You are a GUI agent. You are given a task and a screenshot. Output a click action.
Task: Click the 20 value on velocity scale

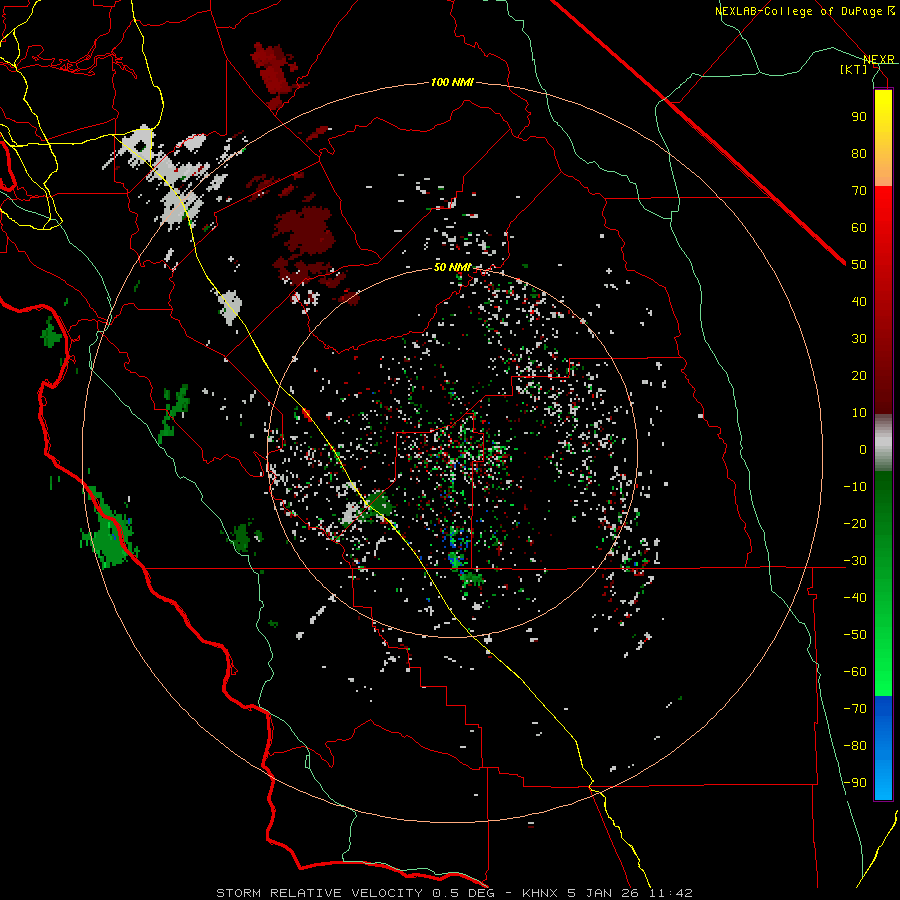pyautogui.click(x=859, y=376)
